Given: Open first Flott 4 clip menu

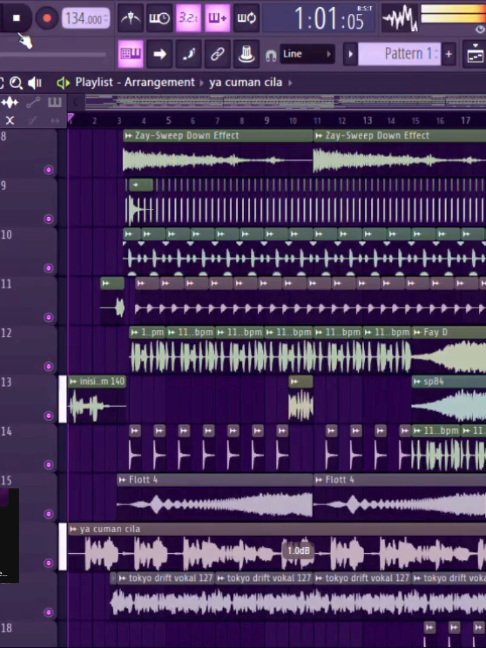Looking at the screenshot, I should [x=122, y=480].
